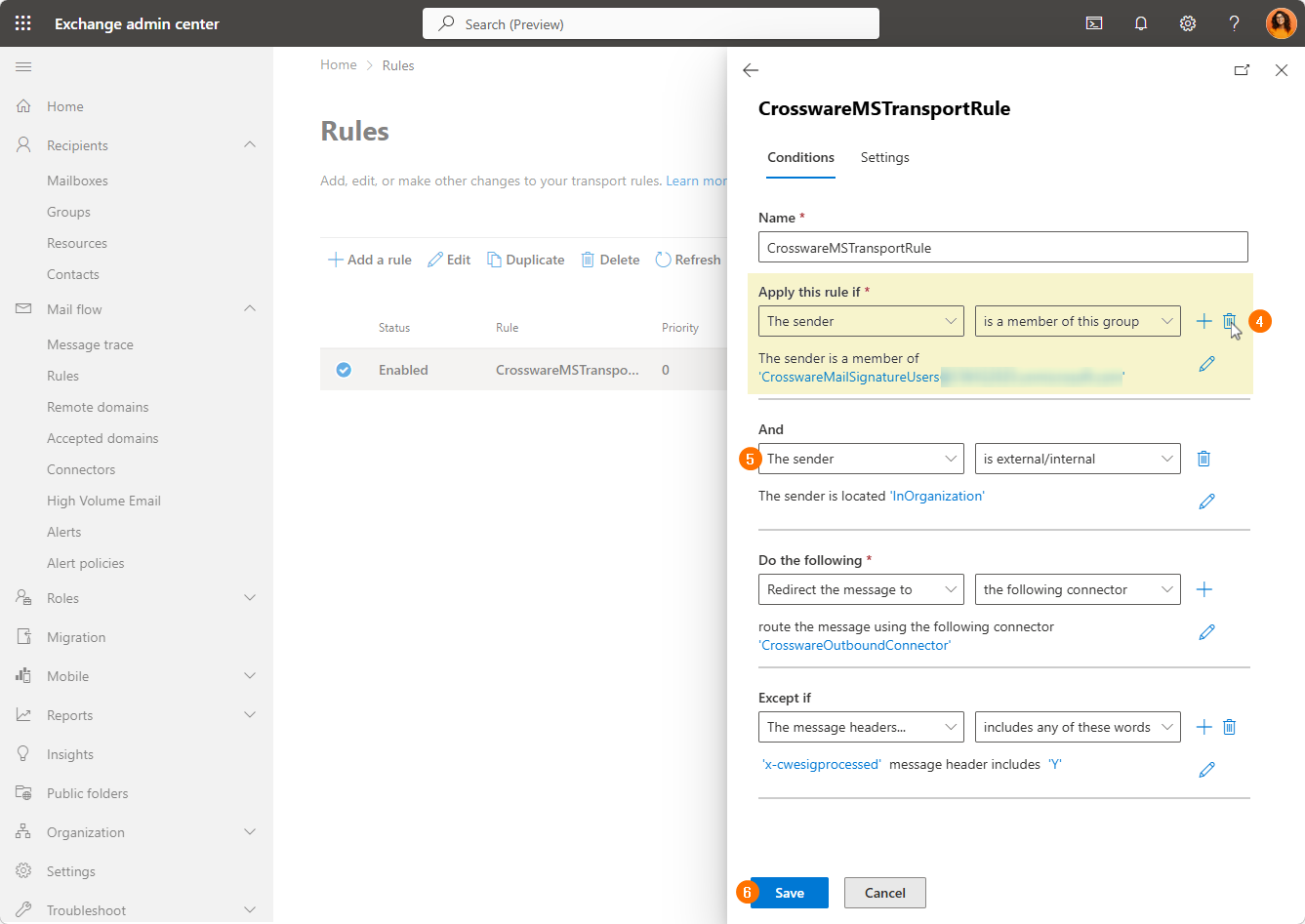Open Insights in the sidebar
Viewport: 1305px width, 924px height.
[x=70, y=754]
